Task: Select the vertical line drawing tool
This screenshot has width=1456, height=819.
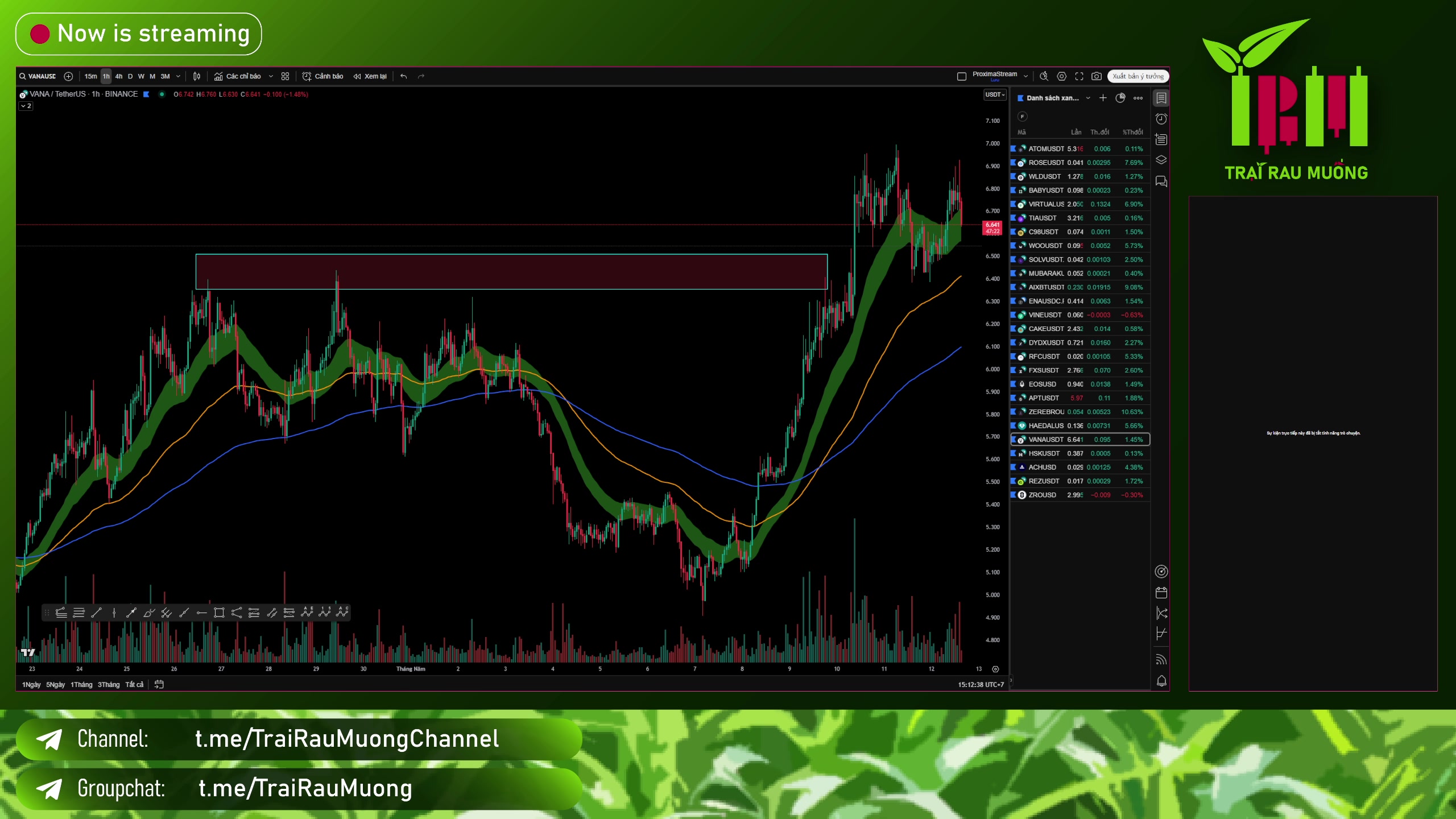Action: [114, 613]
